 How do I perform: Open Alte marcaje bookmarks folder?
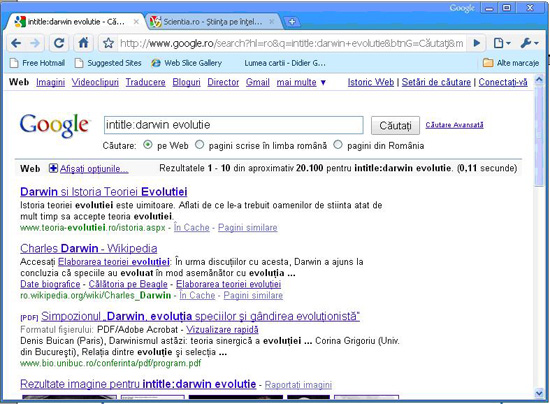(x=511, y=63)
